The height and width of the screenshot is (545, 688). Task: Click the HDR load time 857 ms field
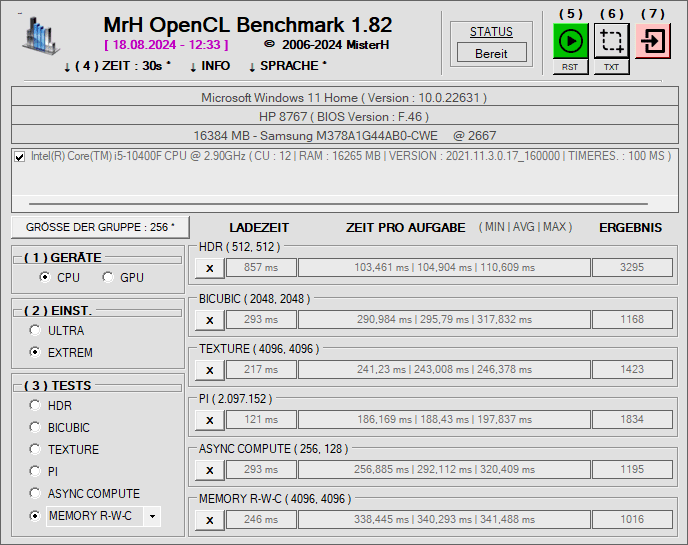(x=261, y=267)
